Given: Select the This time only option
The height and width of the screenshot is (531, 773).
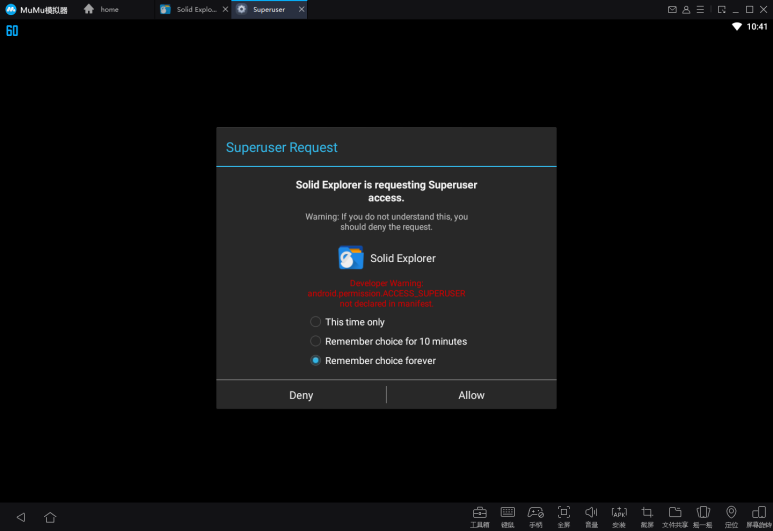Looking at the screenshot, I should click(347, 322).
